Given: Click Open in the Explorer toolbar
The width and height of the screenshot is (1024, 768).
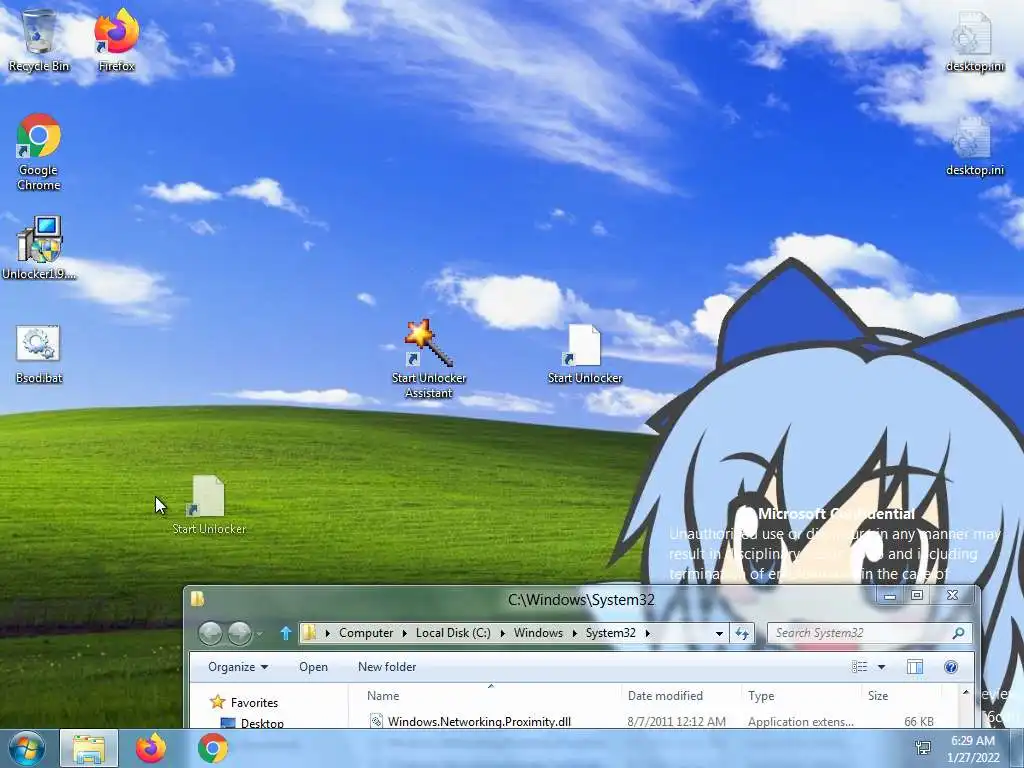Looking at the screenshot, I should point(313,667).
